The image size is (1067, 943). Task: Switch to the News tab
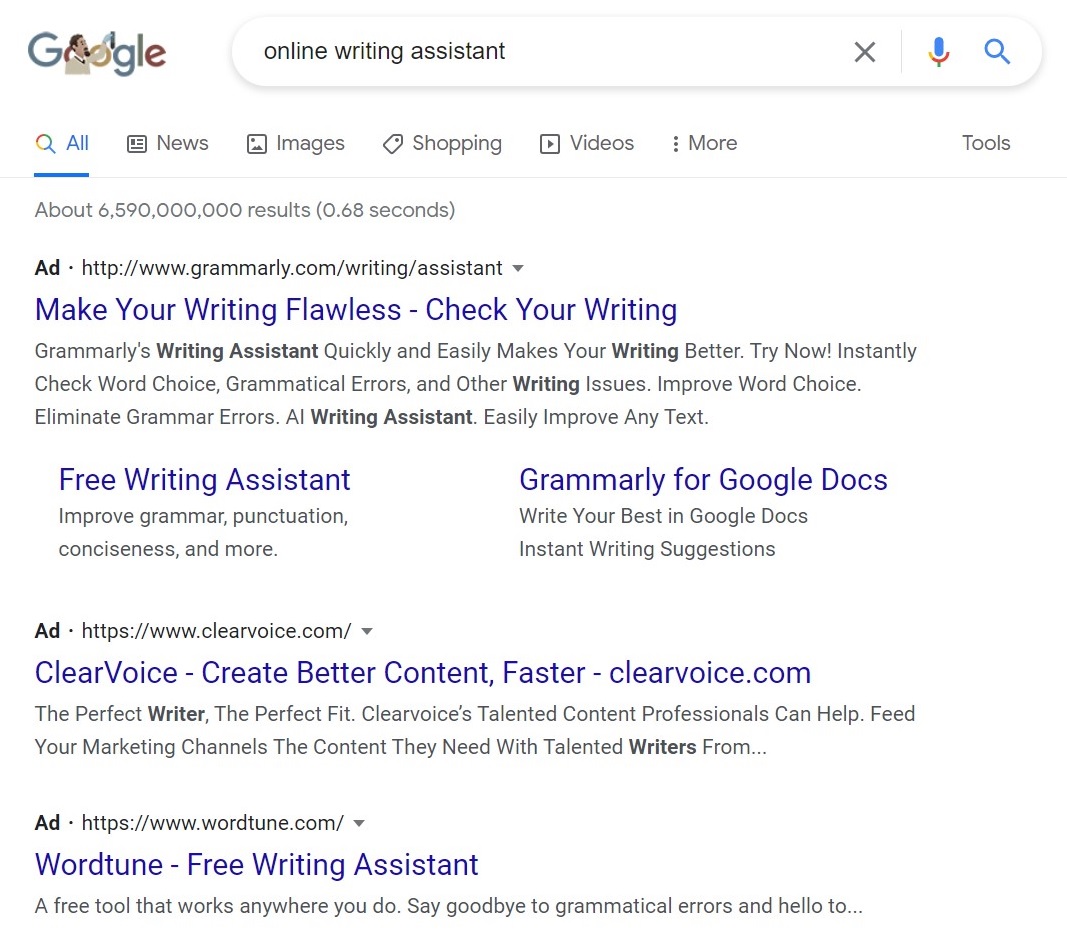coord(168,144)
